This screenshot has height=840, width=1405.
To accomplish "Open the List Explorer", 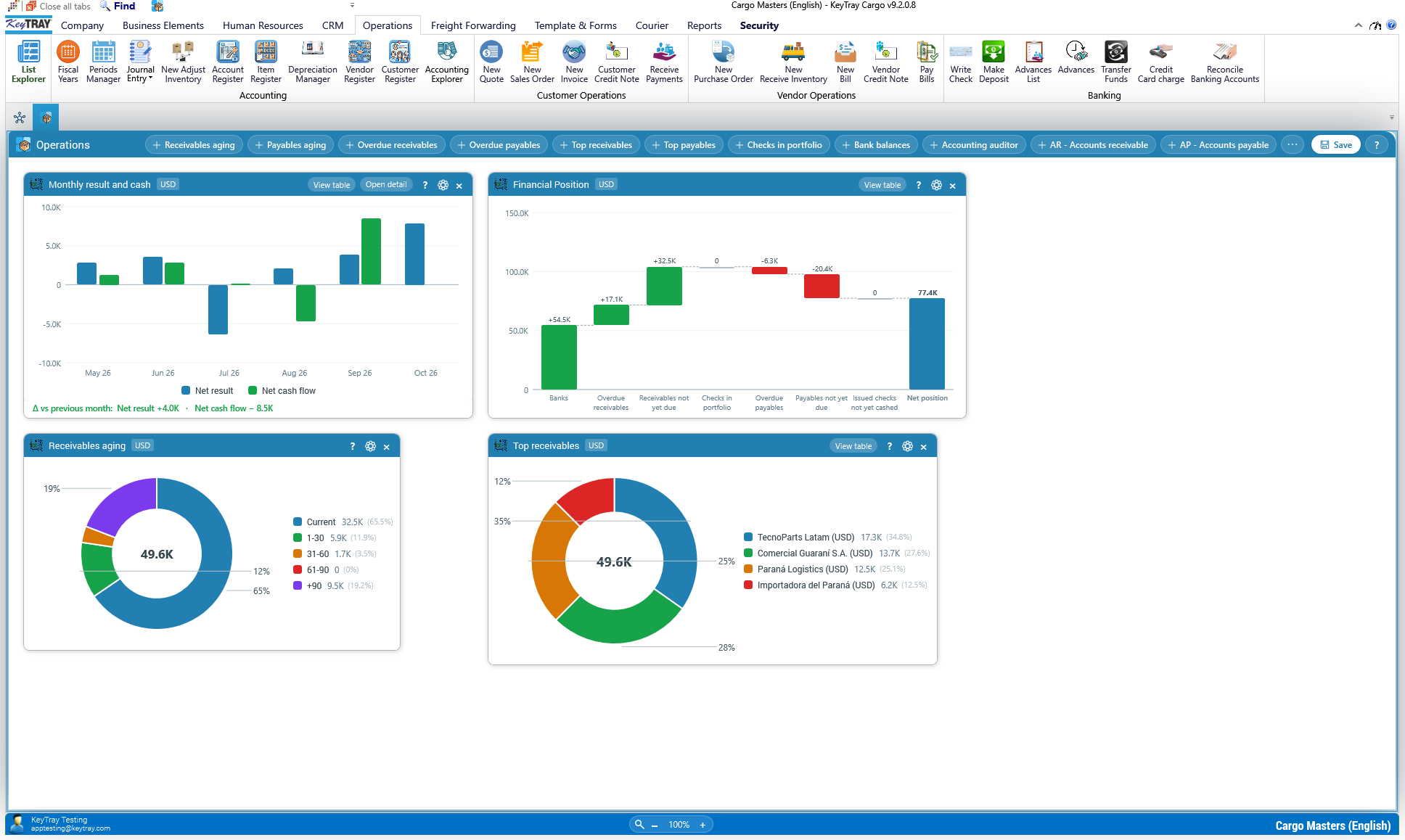I will pos(28,62).
